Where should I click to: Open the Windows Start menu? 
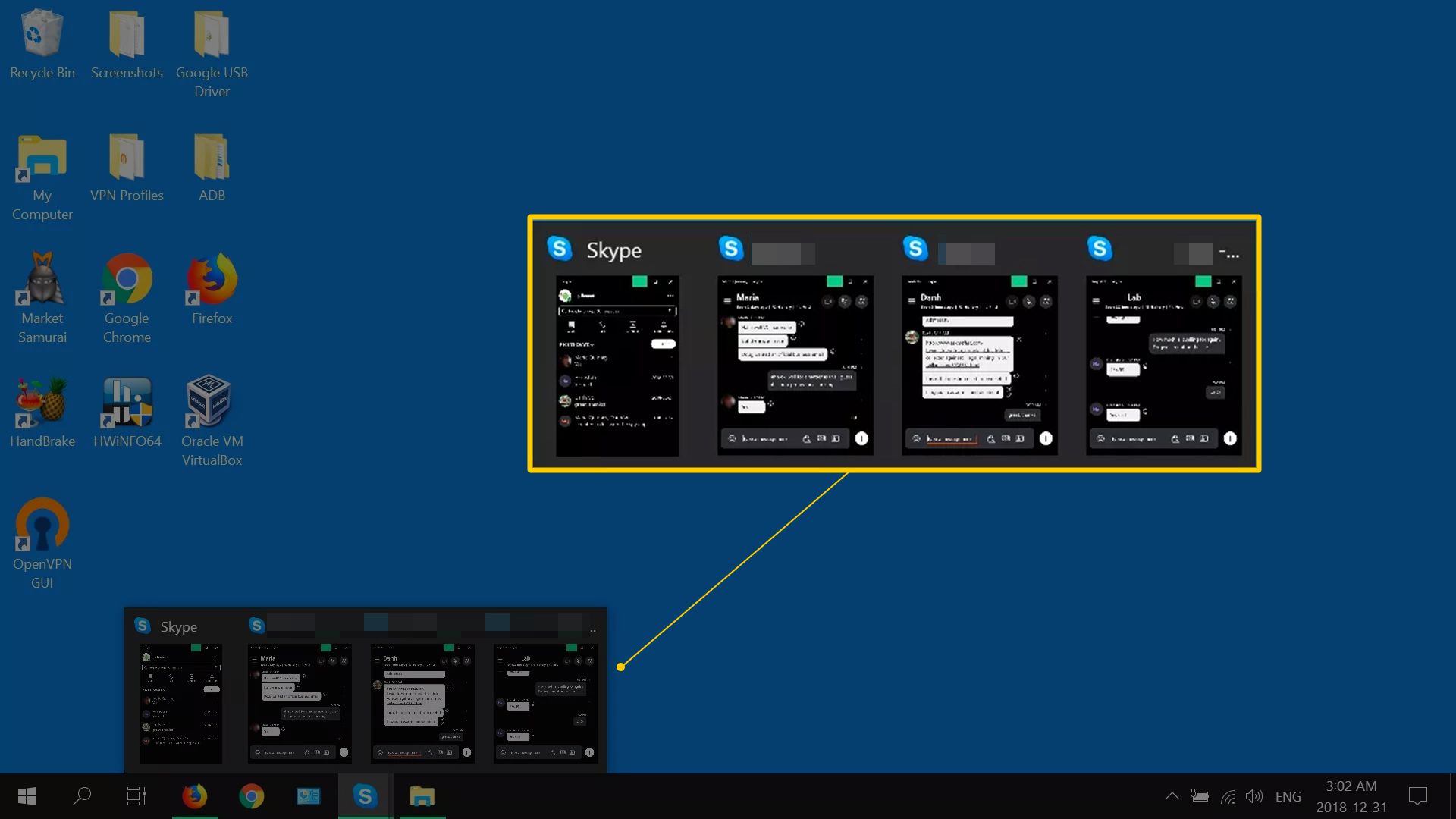pos(27,796)
